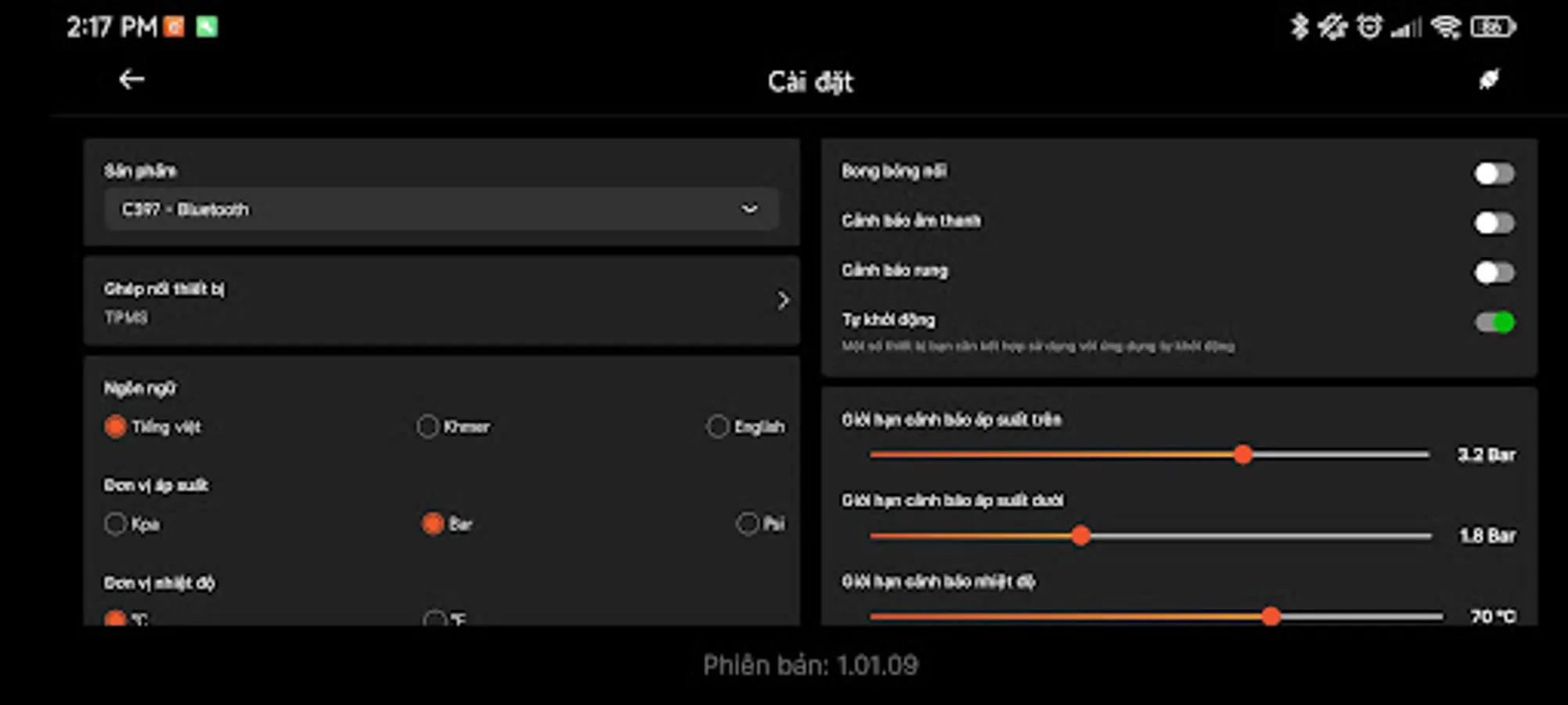Disable the Tự khởi động toggle

coord(1492,321)
